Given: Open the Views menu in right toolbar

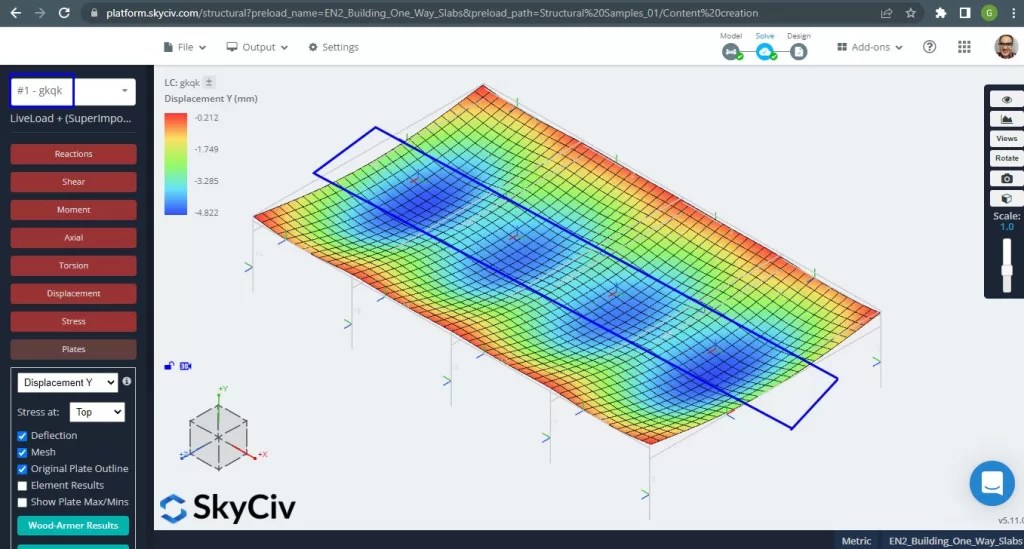Looking at the screenshot, I should (1006, 138).
